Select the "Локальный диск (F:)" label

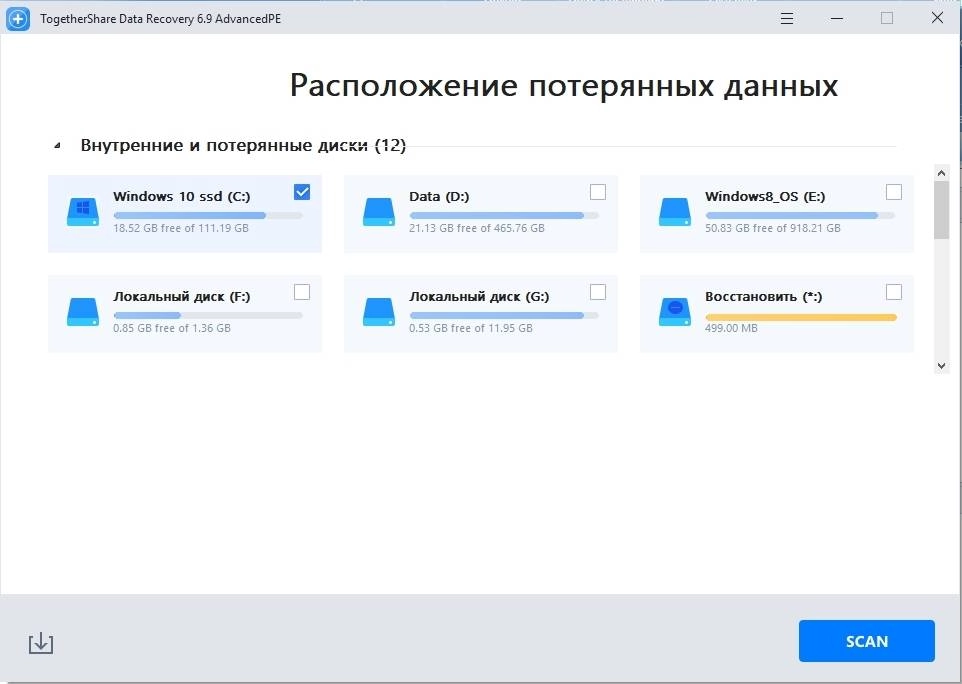(x=182, y=296)
